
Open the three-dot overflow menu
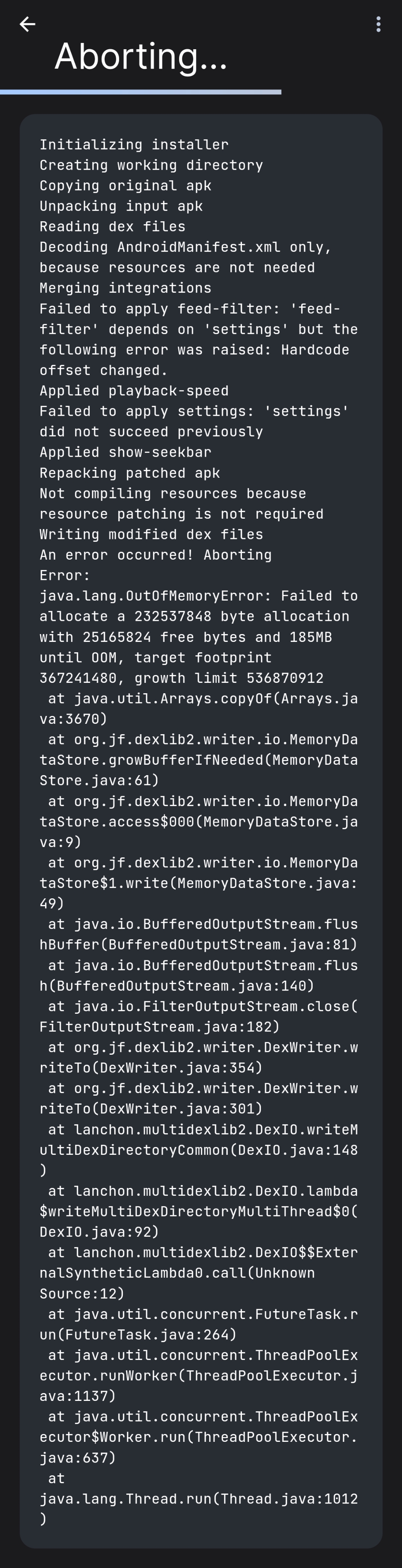click(379, 24)
